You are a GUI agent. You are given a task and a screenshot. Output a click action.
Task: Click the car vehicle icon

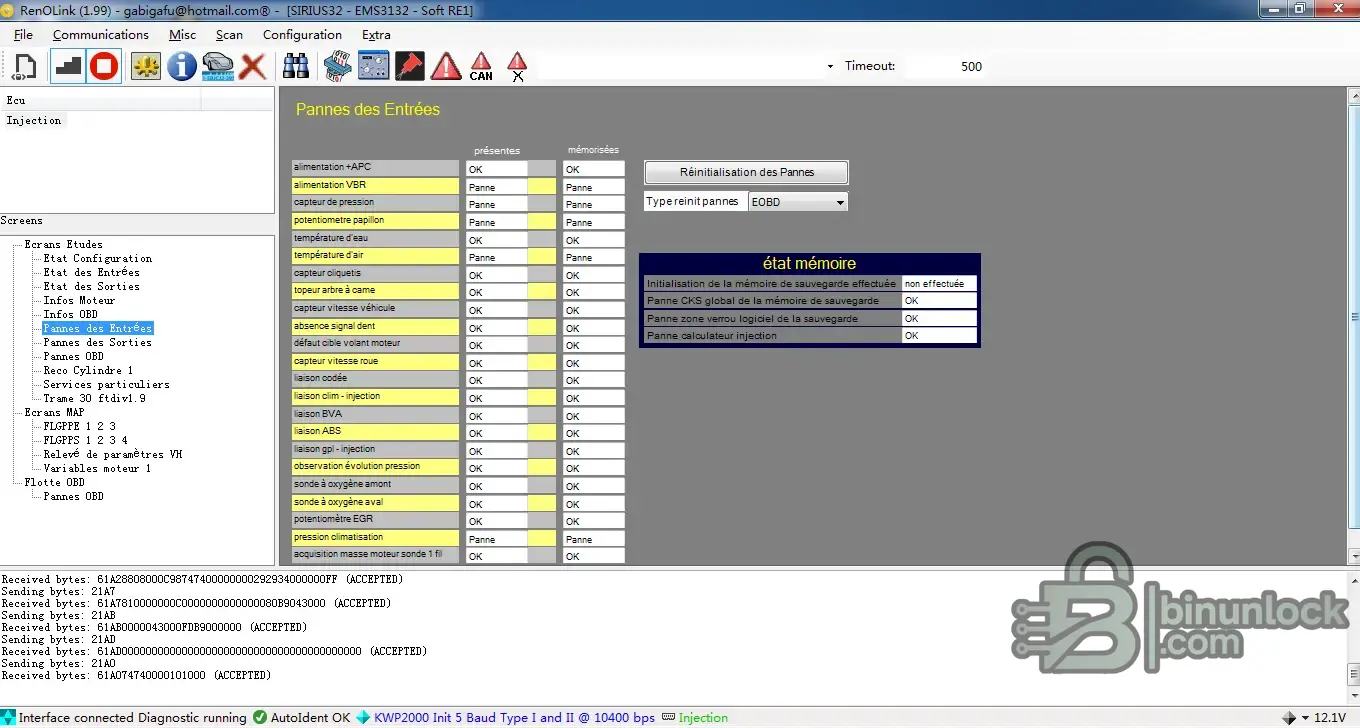[217, 67]
